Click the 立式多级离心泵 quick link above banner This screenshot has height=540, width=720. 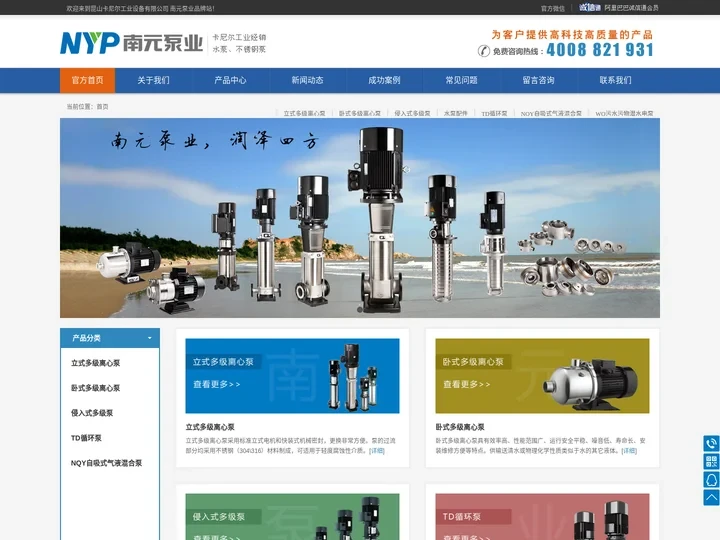point(304,113)
